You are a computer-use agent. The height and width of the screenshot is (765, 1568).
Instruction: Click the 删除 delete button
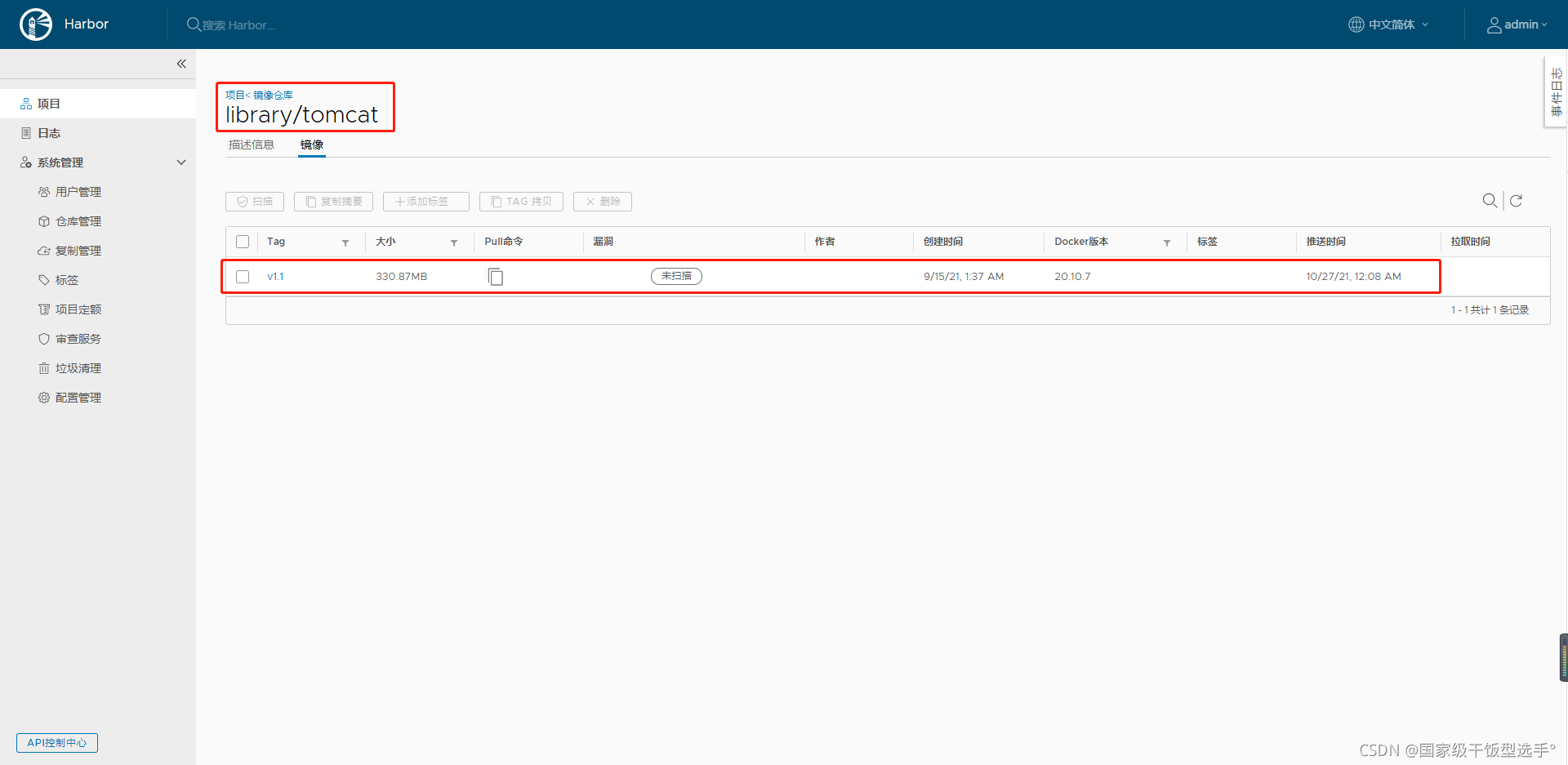603,202
